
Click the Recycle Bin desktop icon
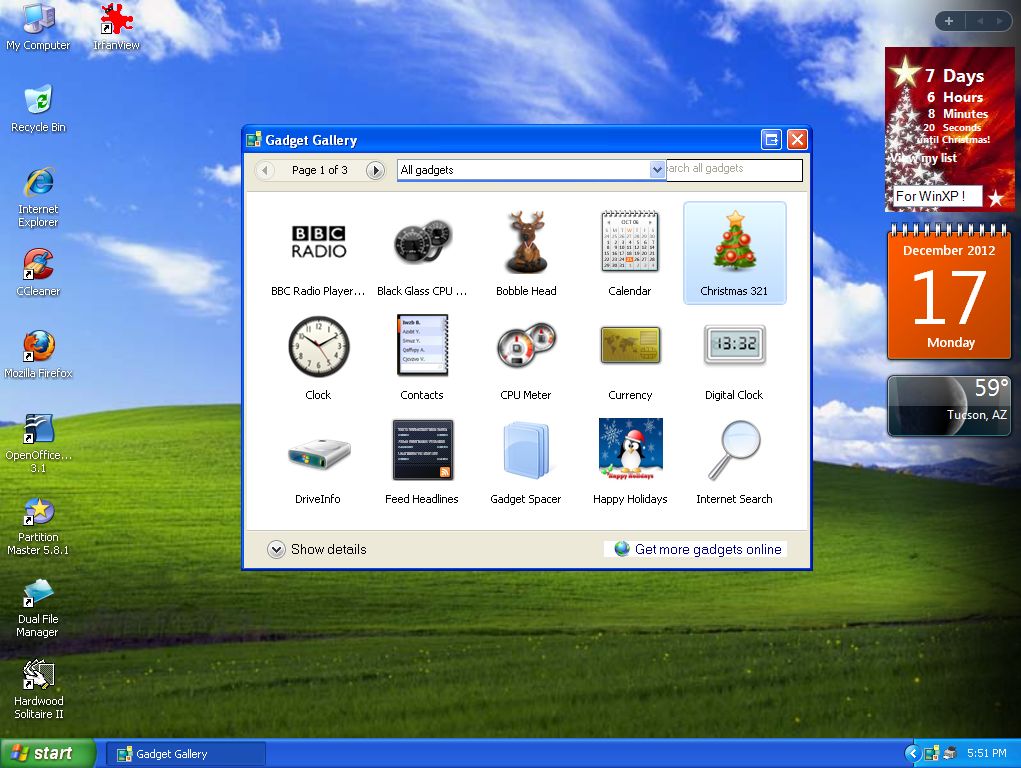click(x=38, y=109)
